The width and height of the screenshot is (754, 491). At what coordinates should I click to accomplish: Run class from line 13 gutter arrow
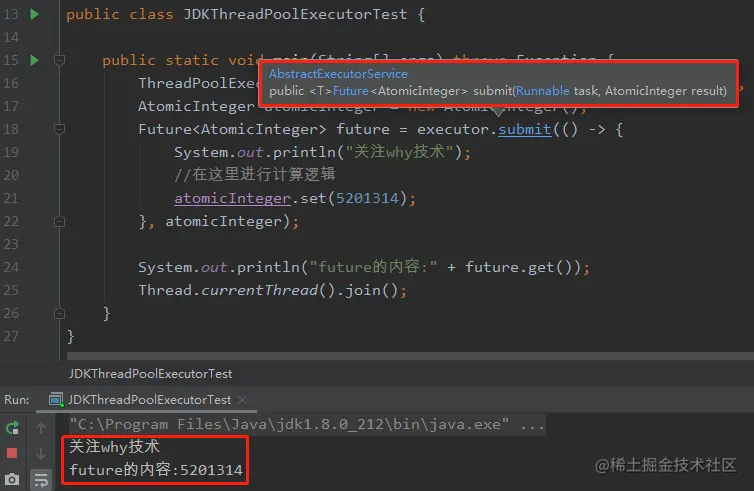pyautogui.click(x=34, y=14)
